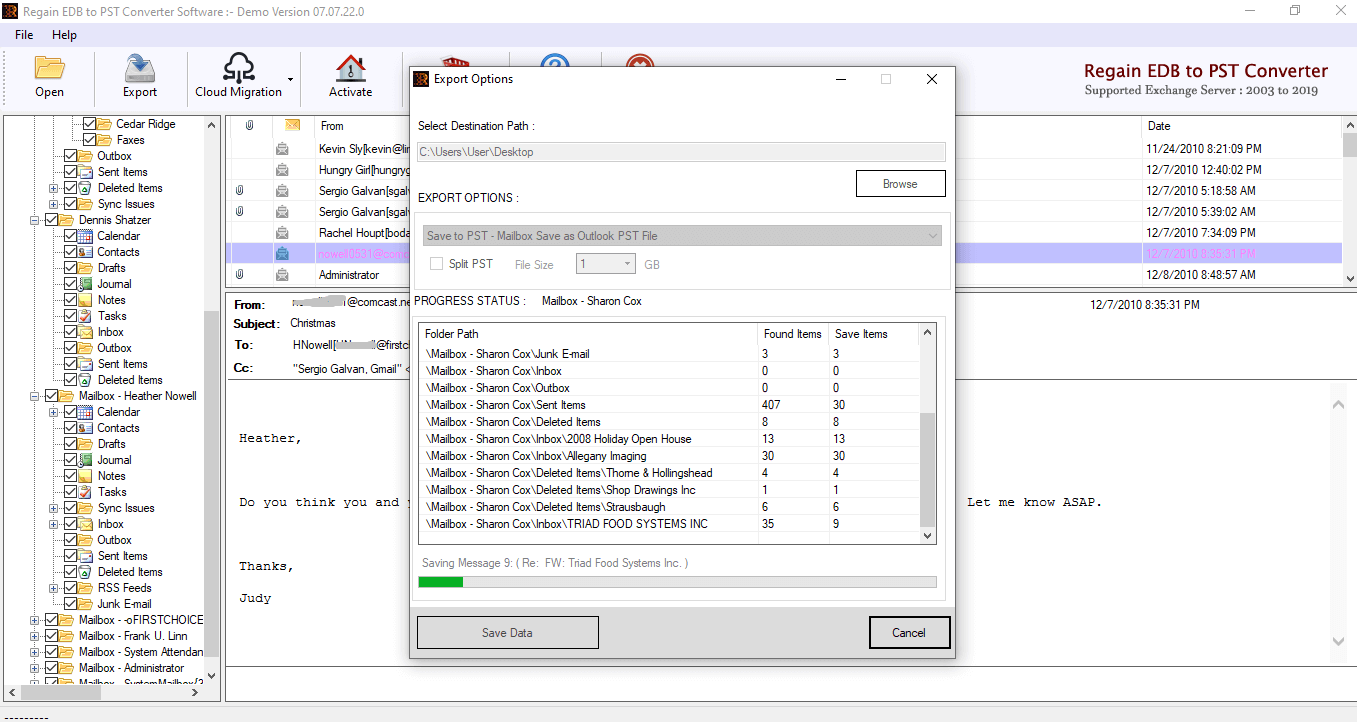
Task: Click the mail icon for the Hungry Girl row
Action: click(x=282, y=170)
